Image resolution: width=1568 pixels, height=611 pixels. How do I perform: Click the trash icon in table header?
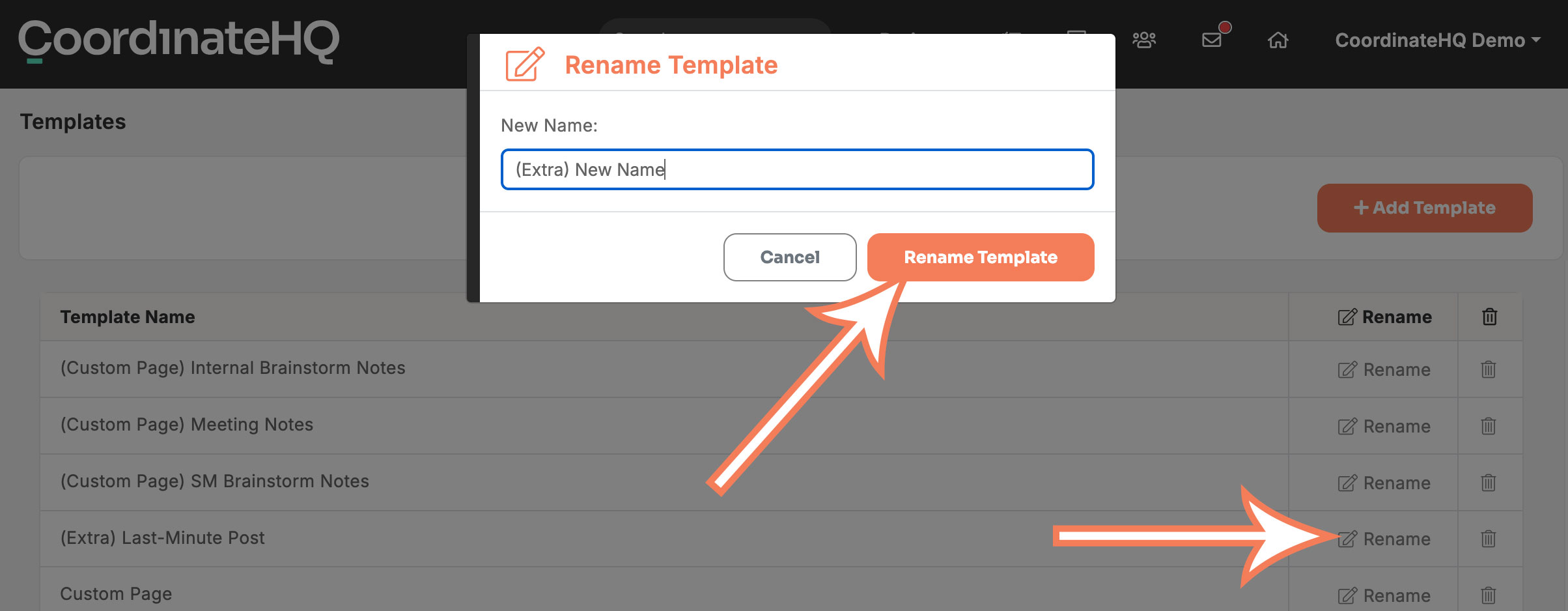tap(1490, 317)
